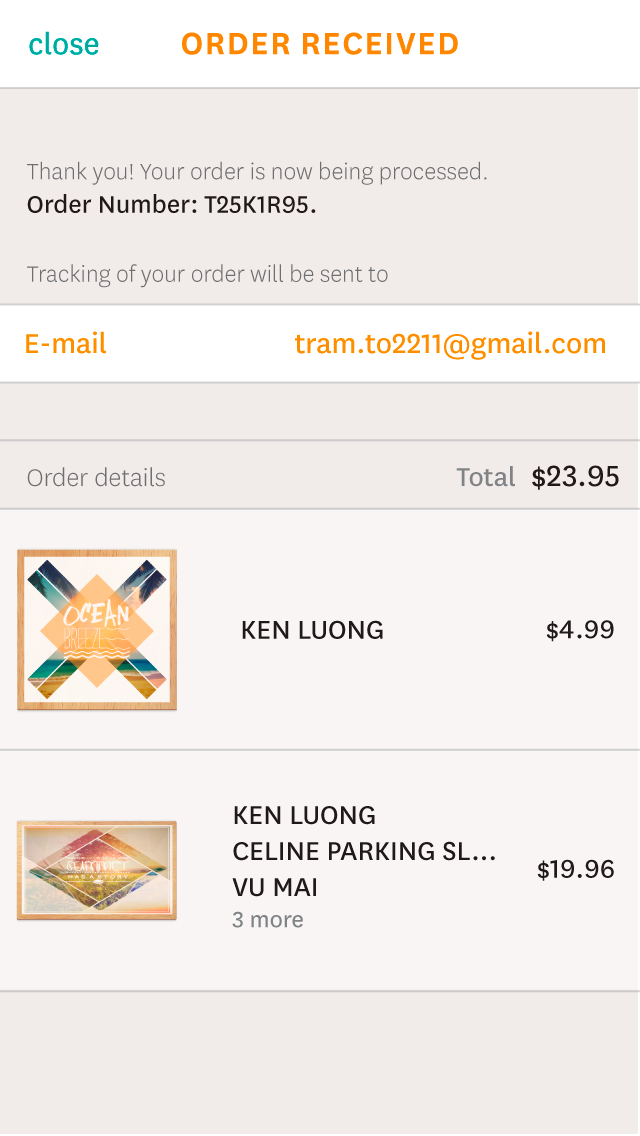Select the thank you confirmation message
640x1136 pixels.
(257, 172)
